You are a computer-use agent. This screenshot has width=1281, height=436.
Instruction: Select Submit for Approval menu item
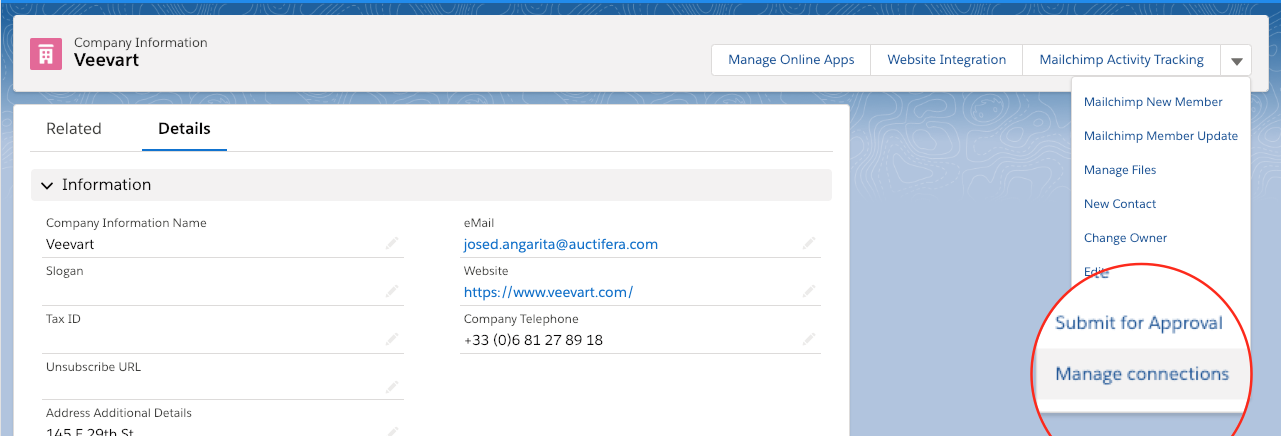1138,323
